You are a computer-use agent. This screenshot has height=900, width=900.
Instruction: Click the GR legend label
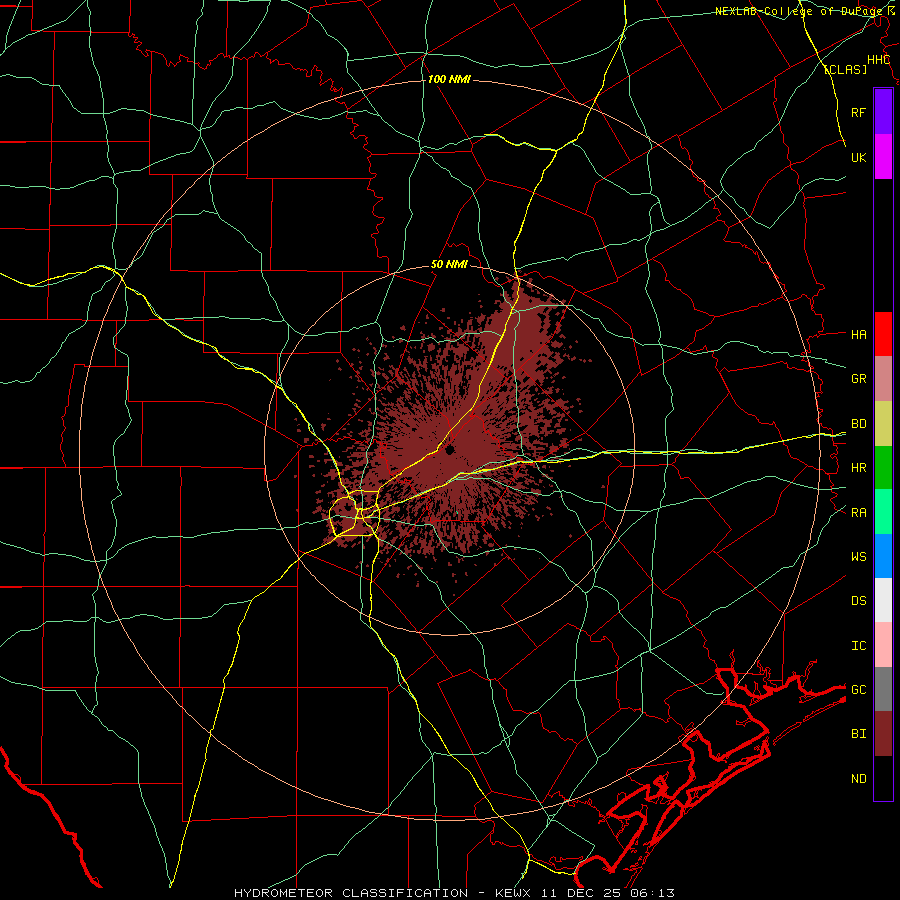coord(858,378)
